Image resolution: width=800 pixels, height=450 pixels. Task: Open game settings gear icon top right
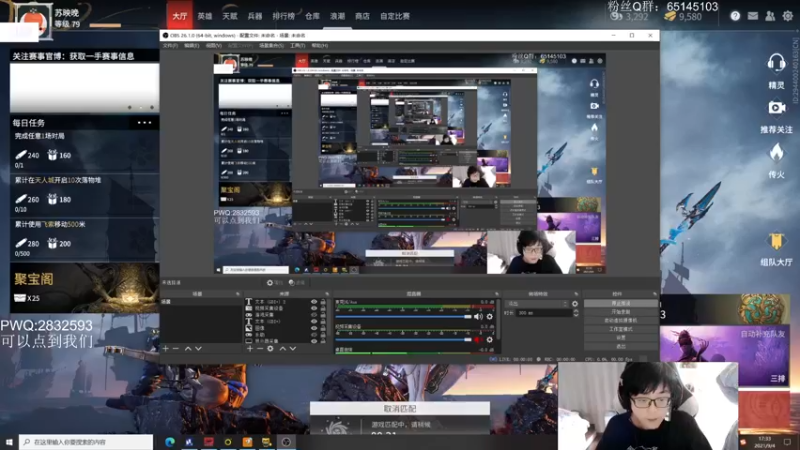coord(787,16)
